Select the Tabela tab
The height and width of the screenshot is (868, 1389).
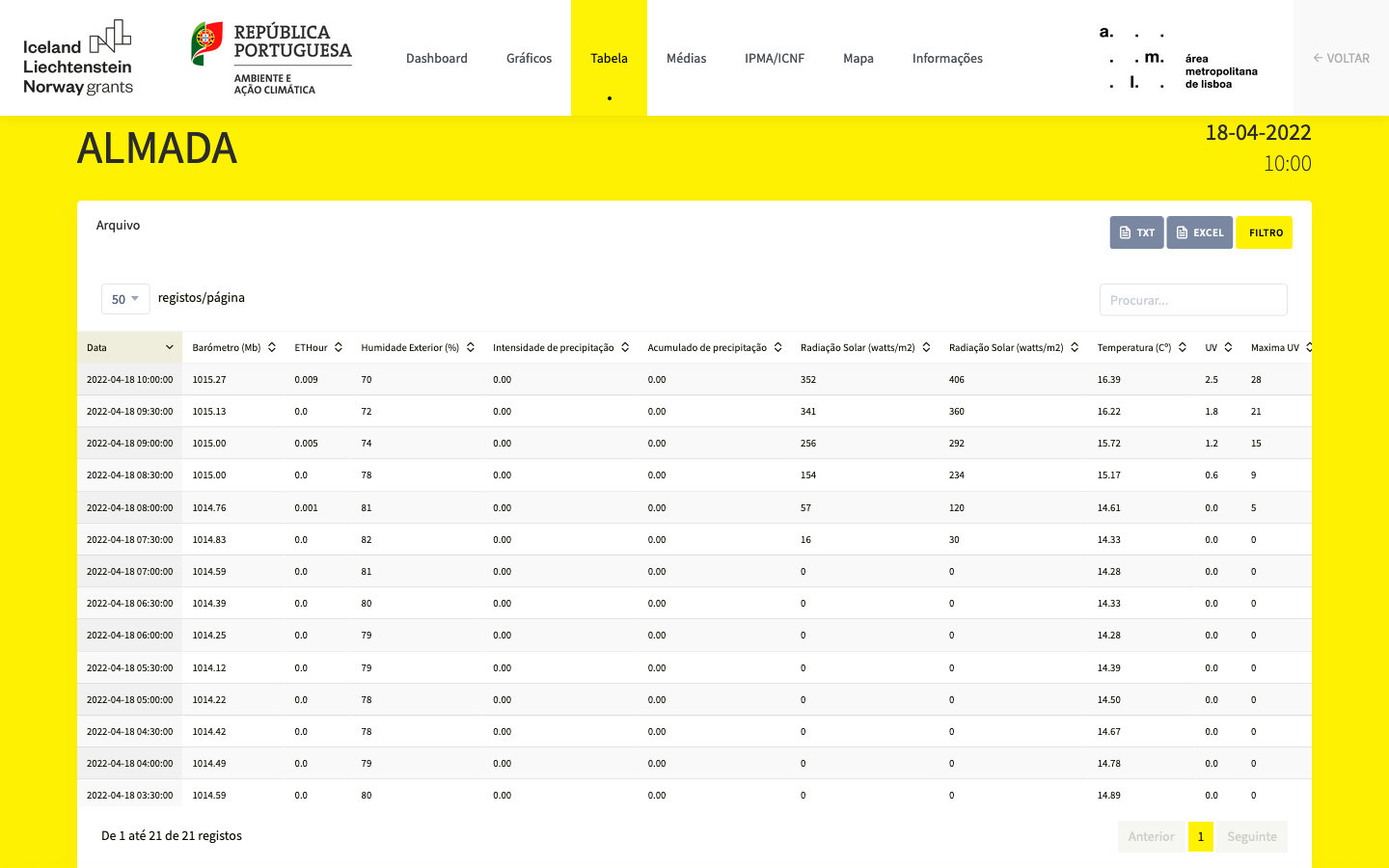point(610,58)
